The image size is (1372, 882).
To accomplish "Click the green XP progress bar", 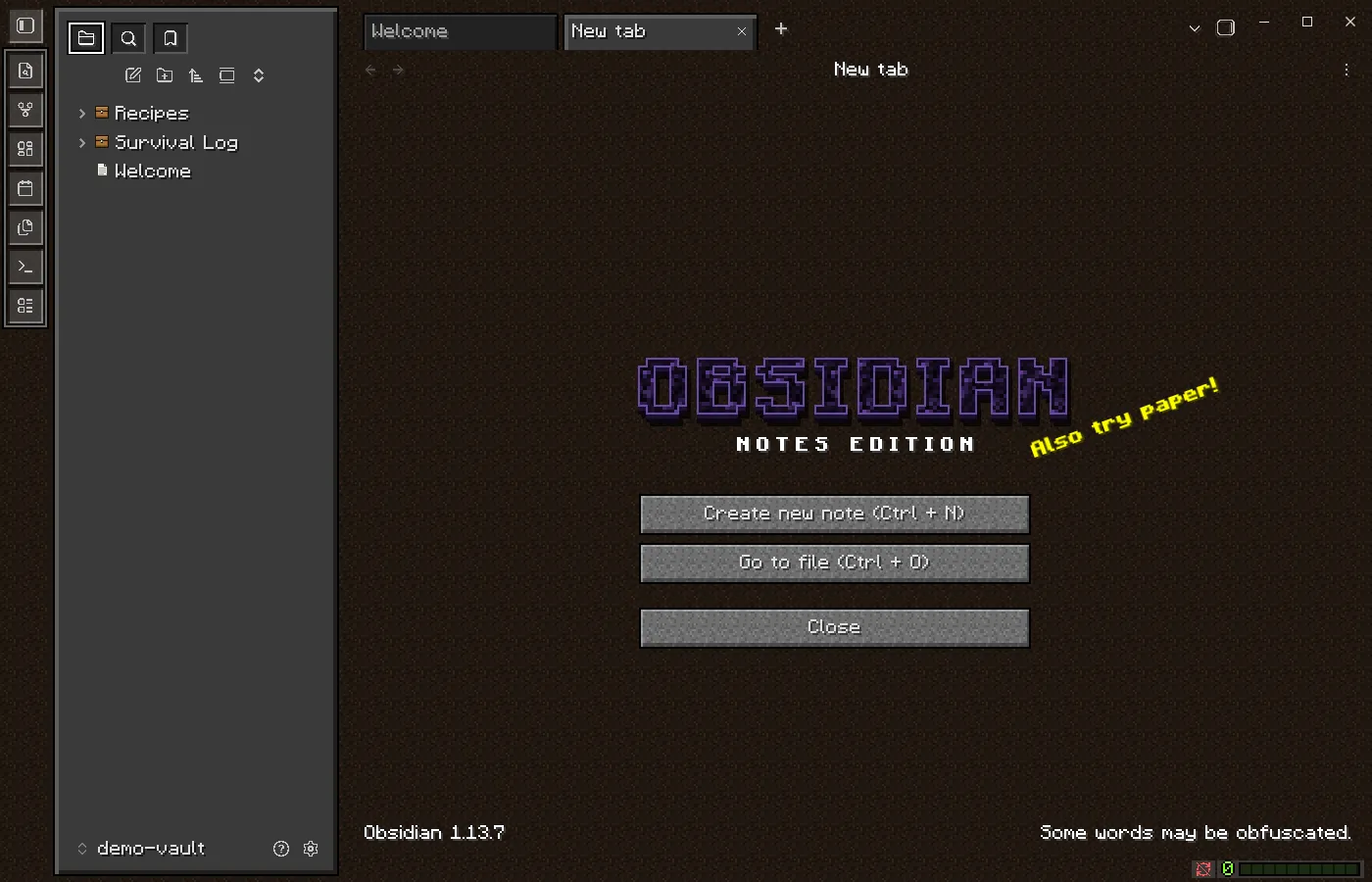I will pyautogui.click(x=1300, y=869).
